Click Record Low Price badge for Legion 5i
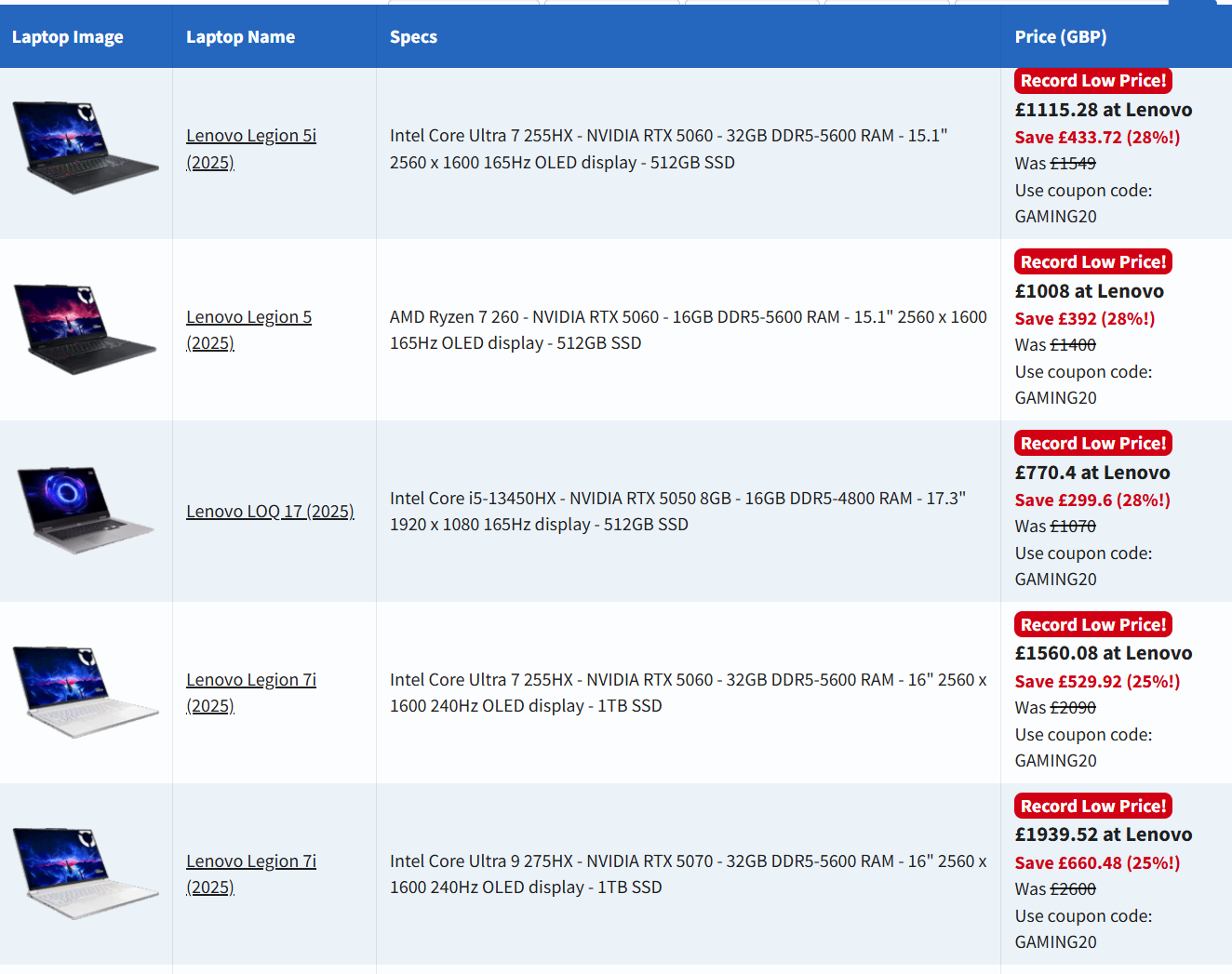The image size is (1232, 974). coord(1093,81)
